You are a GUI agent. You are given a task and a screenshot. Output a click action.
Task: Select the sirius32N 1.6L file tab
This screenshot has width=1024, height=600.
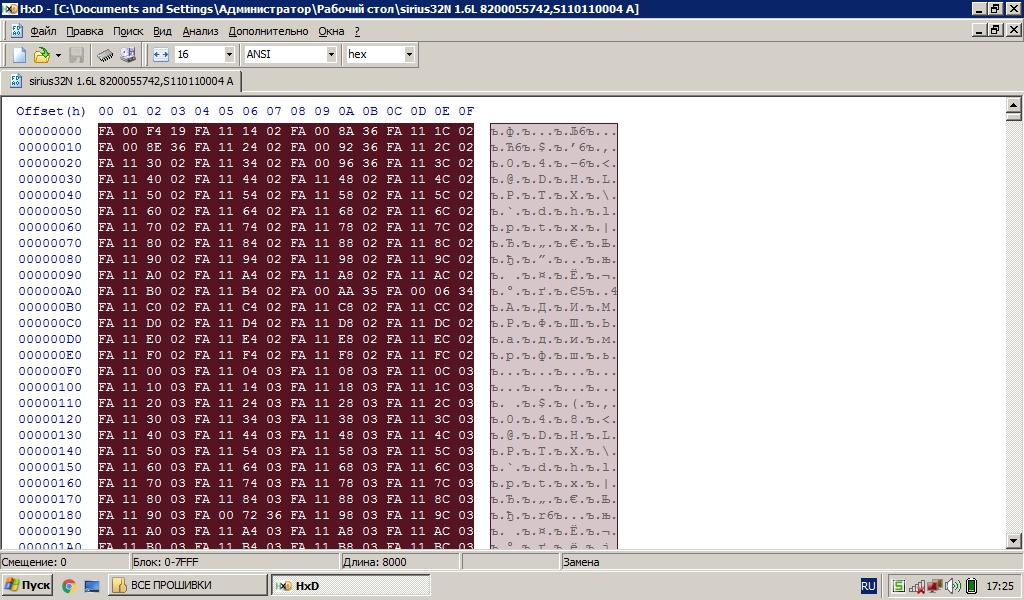click(x=121, y=81)
